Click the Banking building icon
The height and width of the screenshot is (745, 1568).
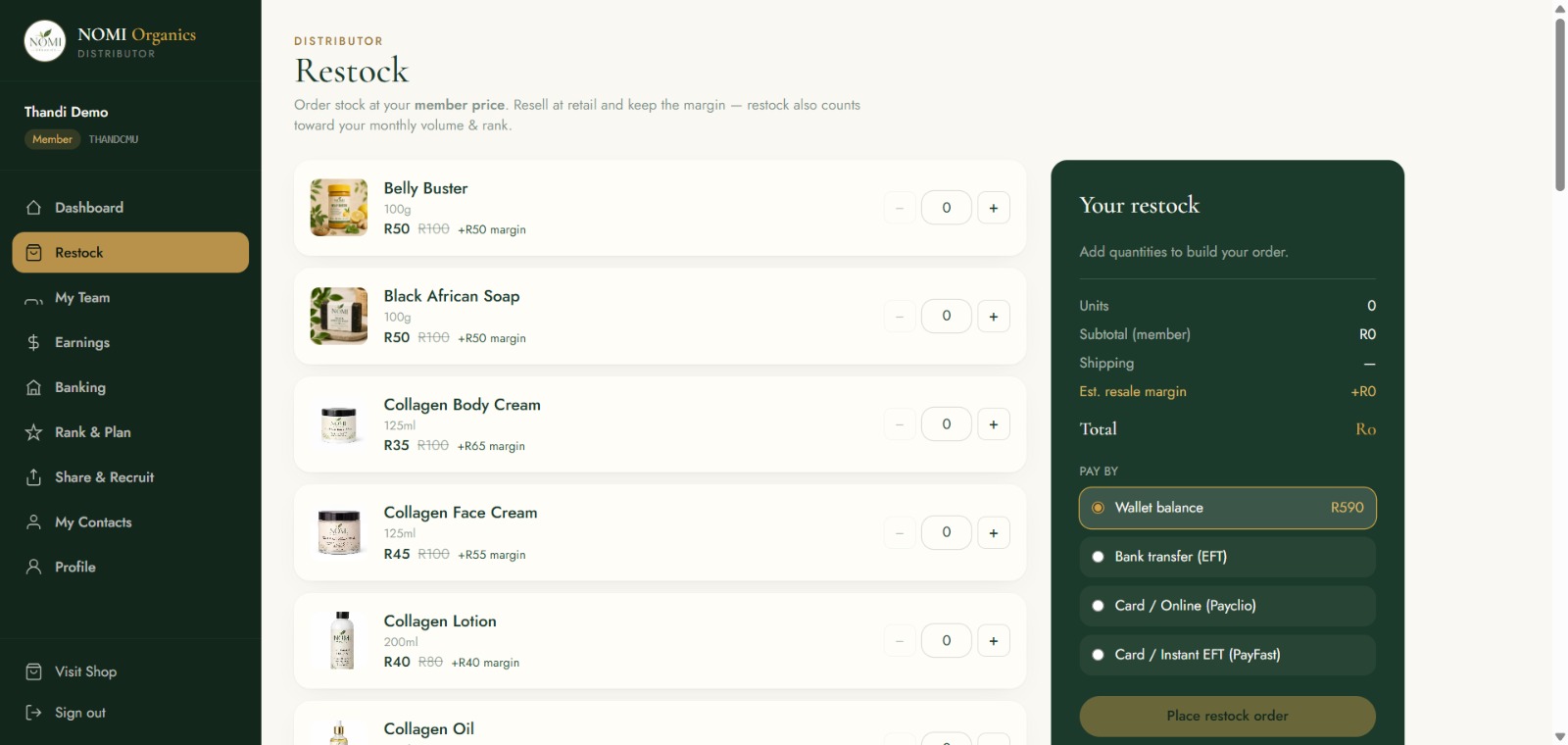tap(33, 387)
